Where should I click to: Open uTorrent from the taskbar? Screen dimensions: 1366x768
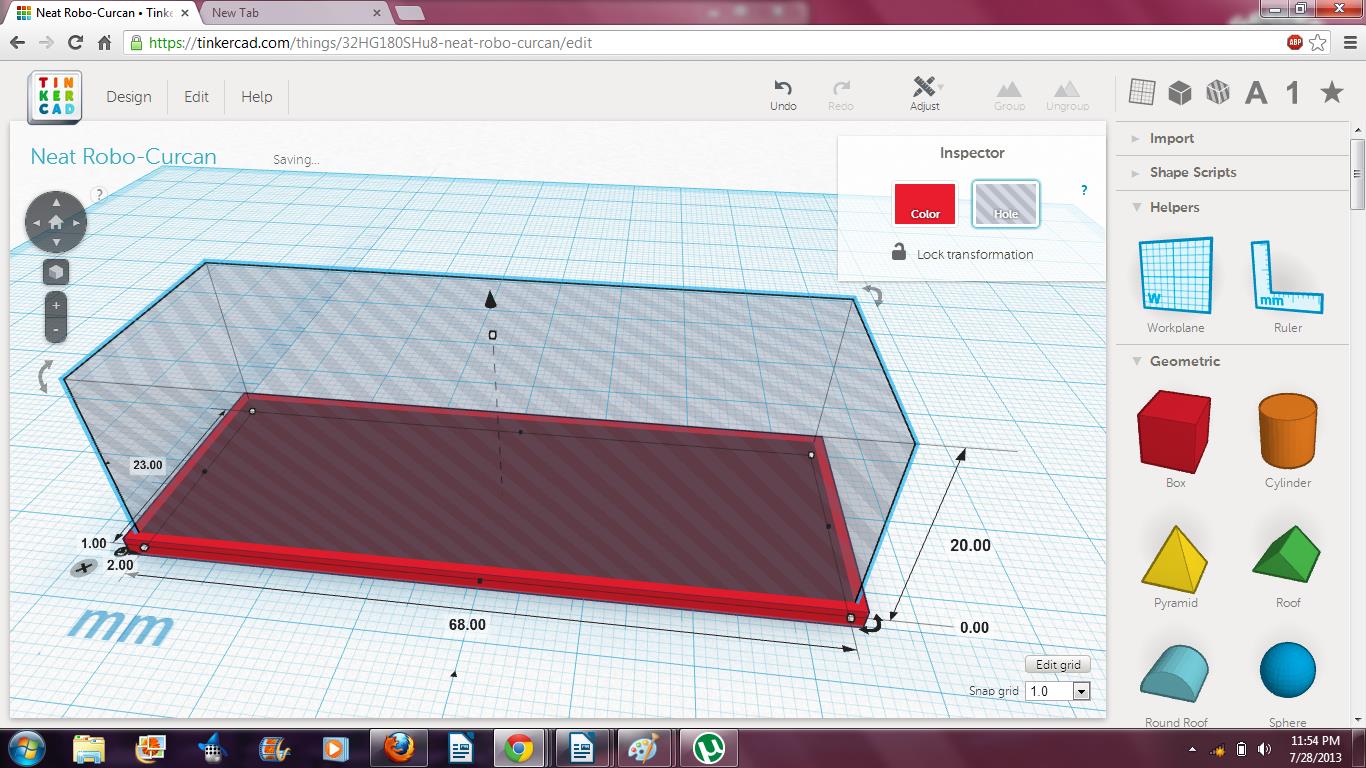[x=710, y=748]
